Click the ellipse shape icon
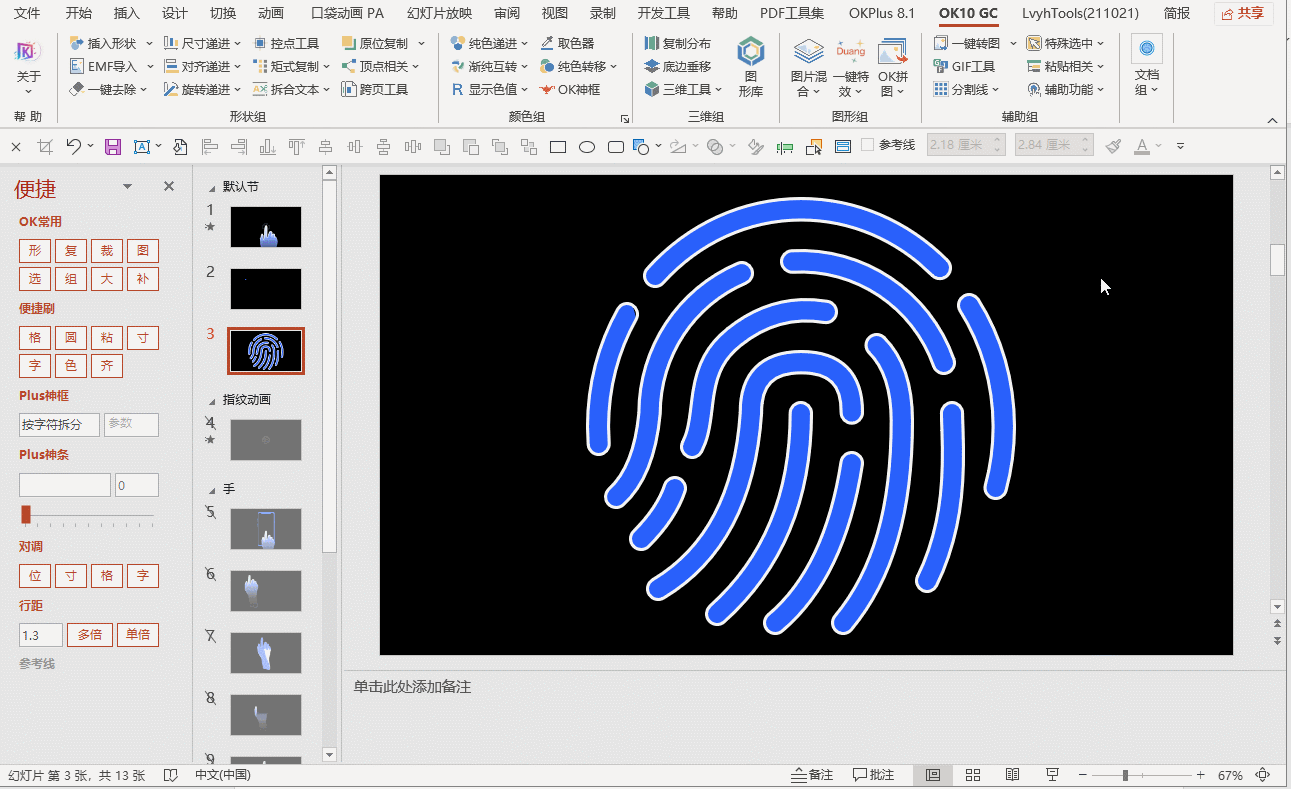The width and height of the screenshot is (1291, 789). (x=587, y=147)
